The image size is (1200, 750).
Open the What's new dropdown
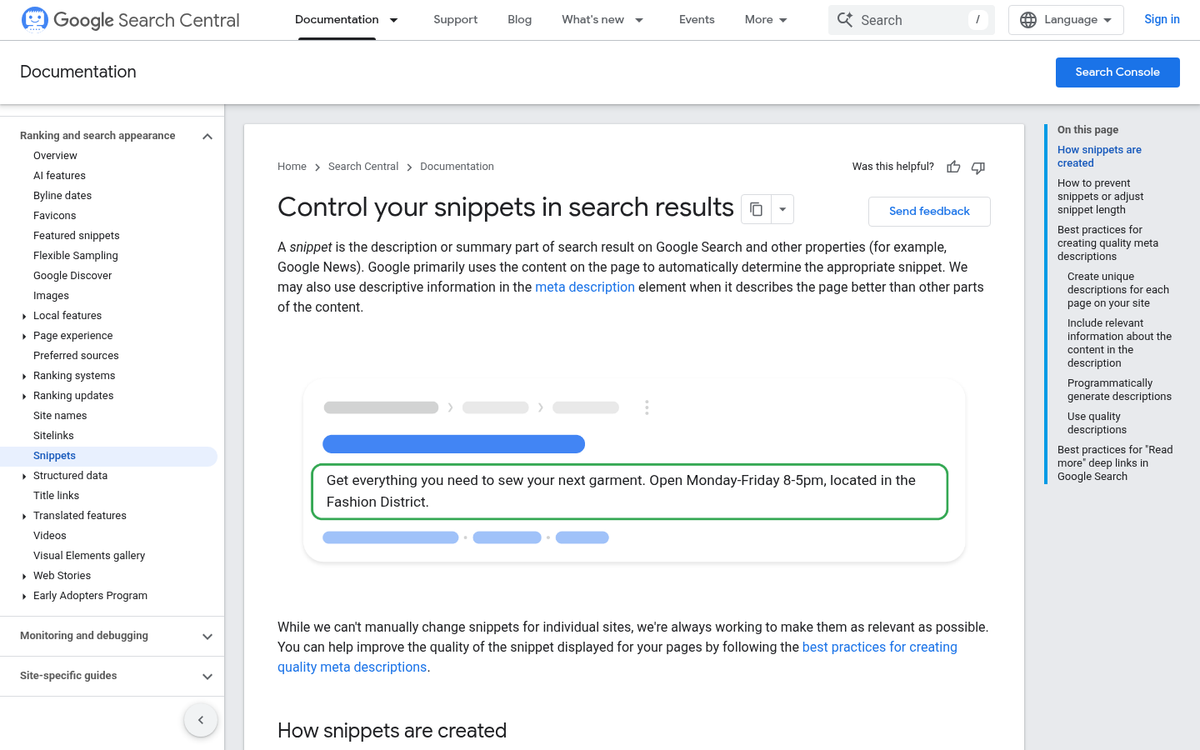[x=601, y=19]
